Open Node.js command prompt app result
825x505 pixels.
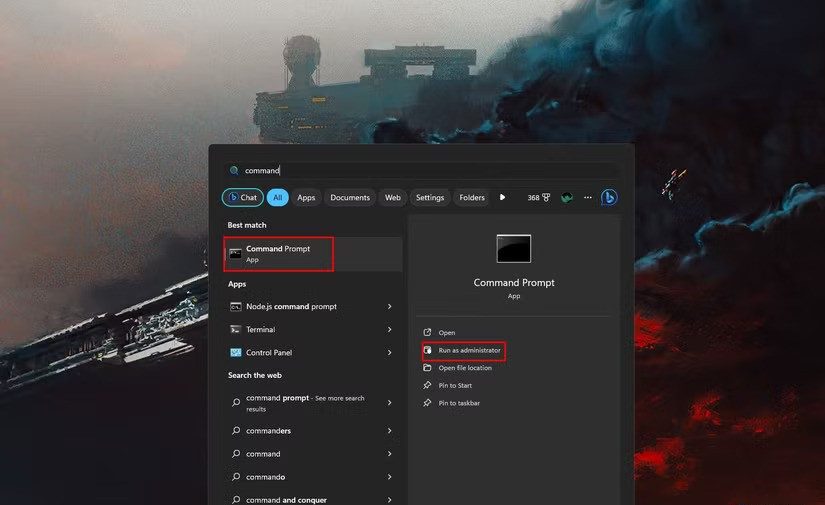313,307
